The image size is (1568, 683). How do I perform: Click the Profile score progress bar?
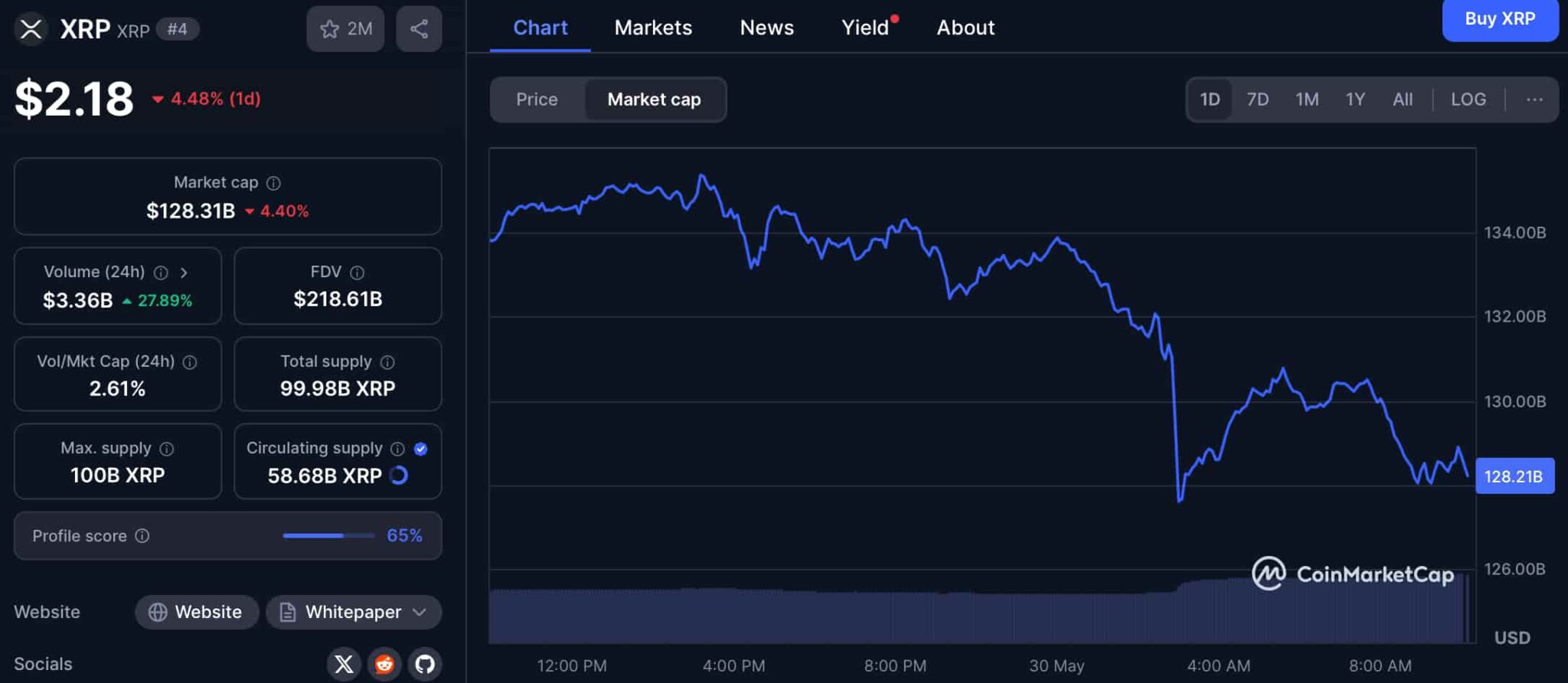328,536
